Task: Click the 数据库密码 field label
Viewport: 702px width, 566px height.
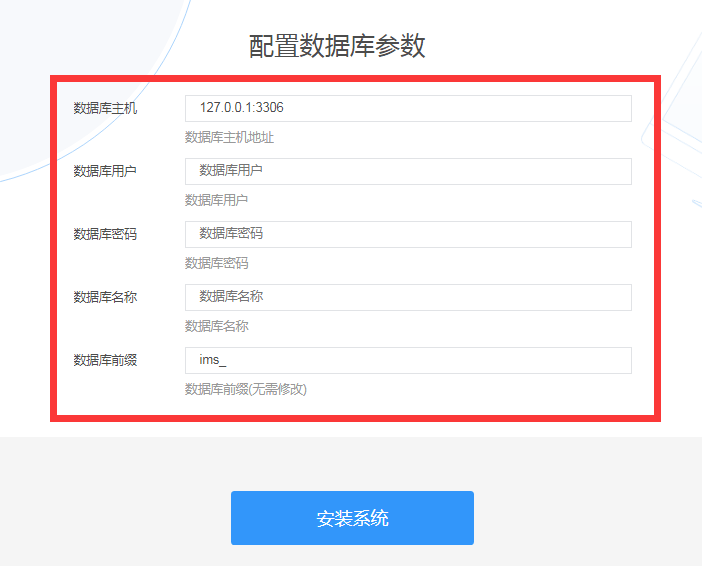Action: (x=105, y=234)
